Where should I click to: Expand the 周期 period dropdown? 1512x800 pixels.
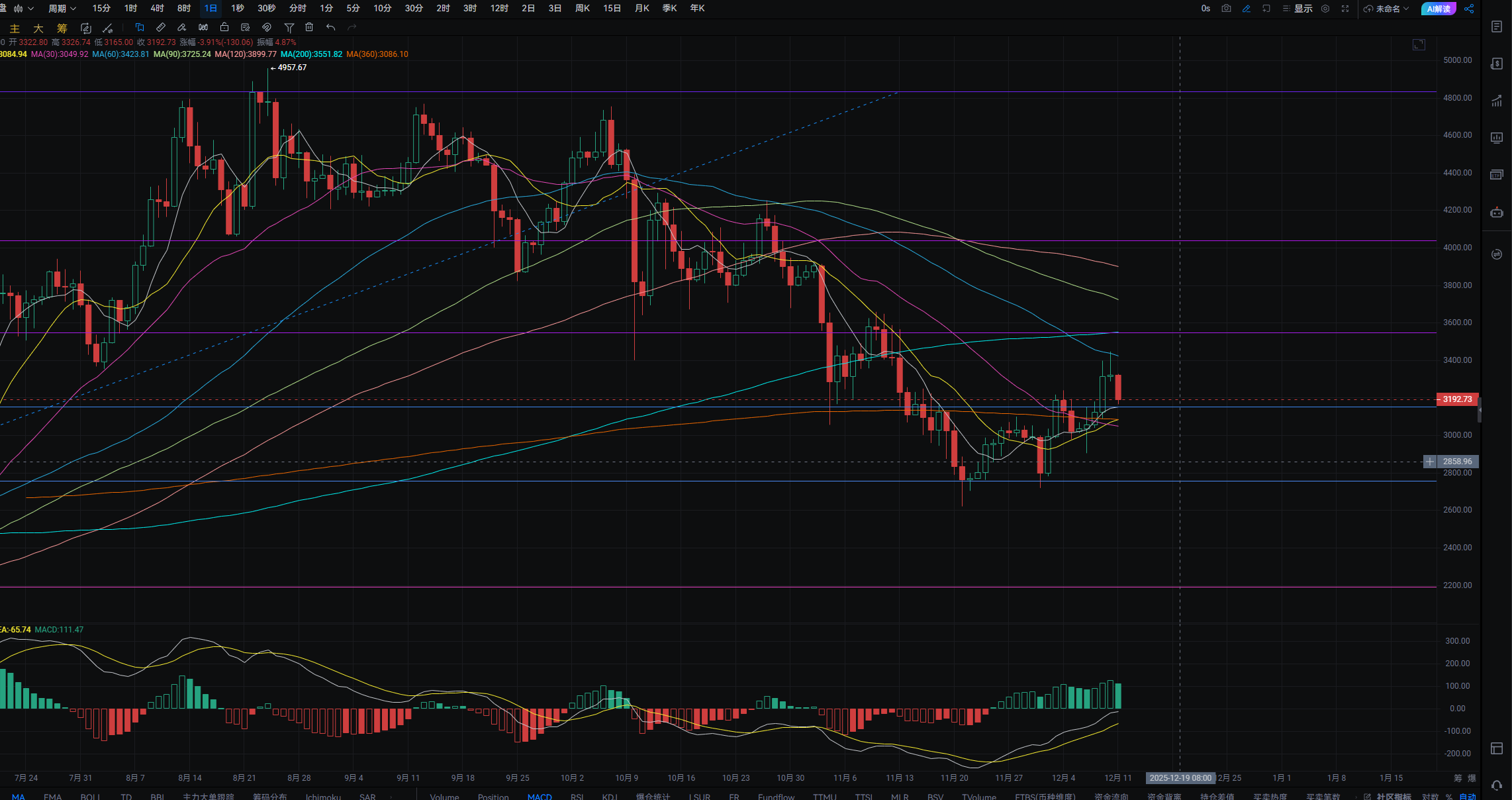pyautogui.click(x=62, y=9)
